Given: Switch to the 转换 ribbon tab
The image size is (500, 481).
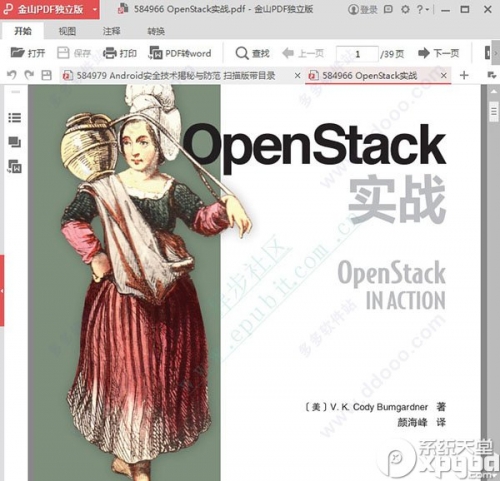Looking at the screenshot, I should (156, 31).
